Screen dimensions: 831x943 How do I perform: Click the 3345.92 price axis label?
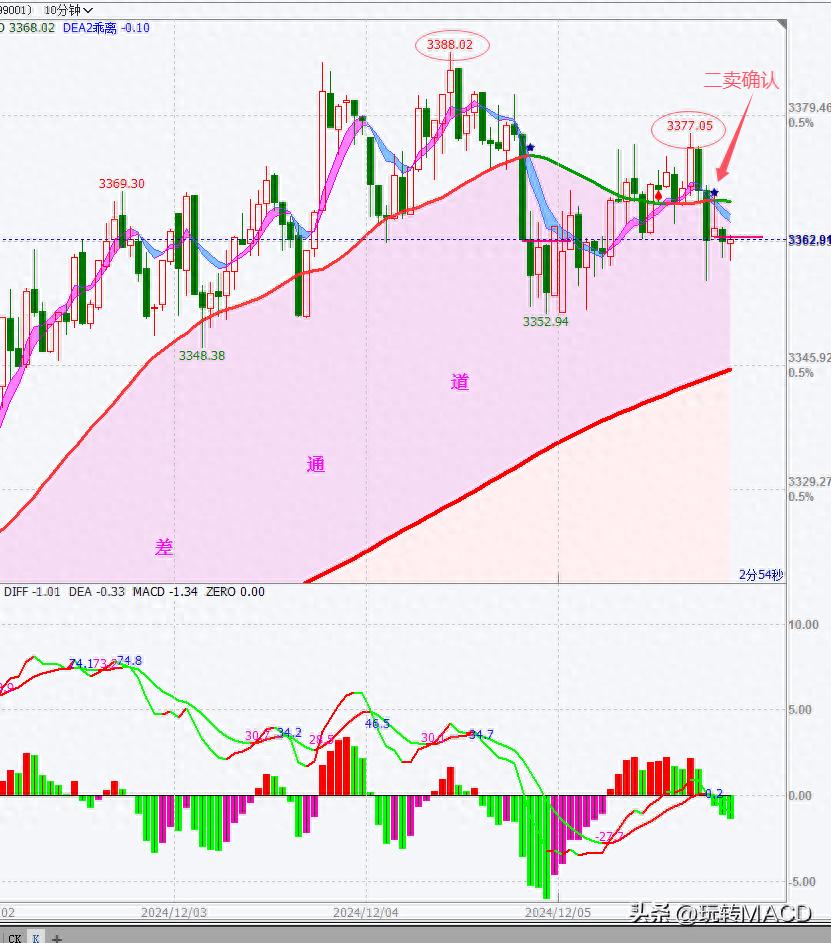[x=809, y=358]
